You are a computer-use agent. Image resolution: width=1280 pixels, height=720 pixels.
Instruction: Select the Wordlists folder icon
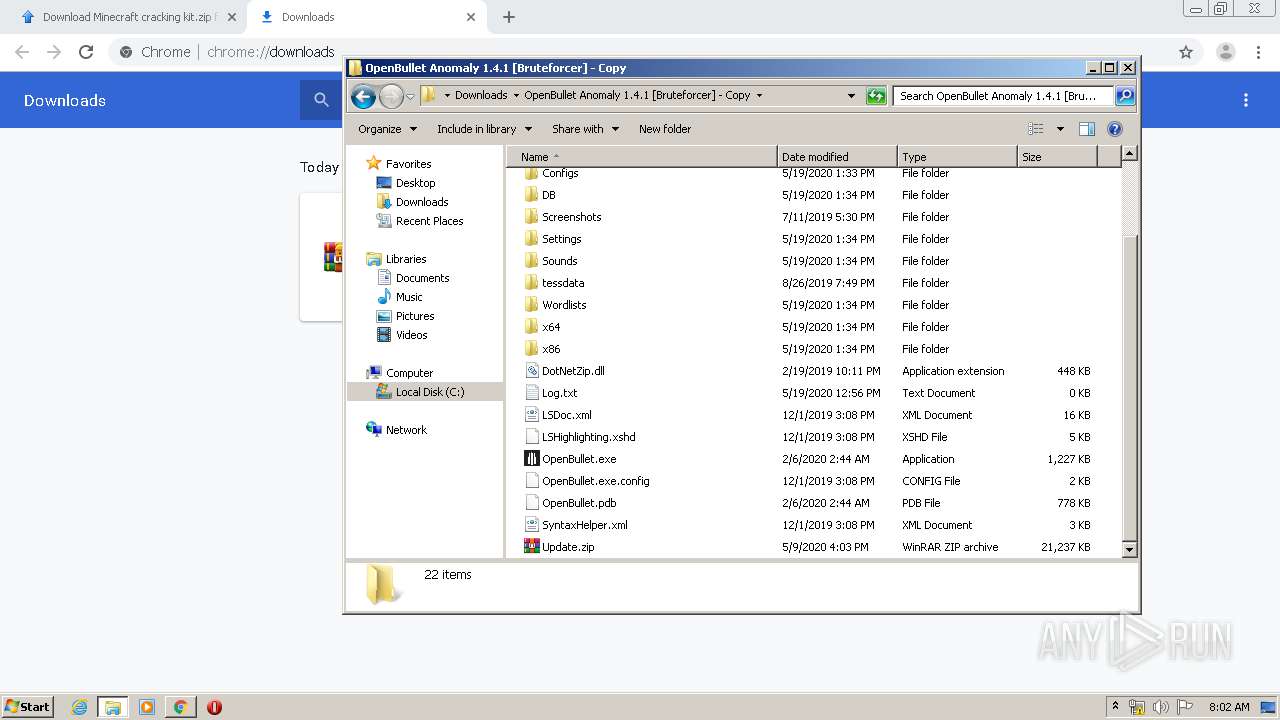click(x=532, y=305)
